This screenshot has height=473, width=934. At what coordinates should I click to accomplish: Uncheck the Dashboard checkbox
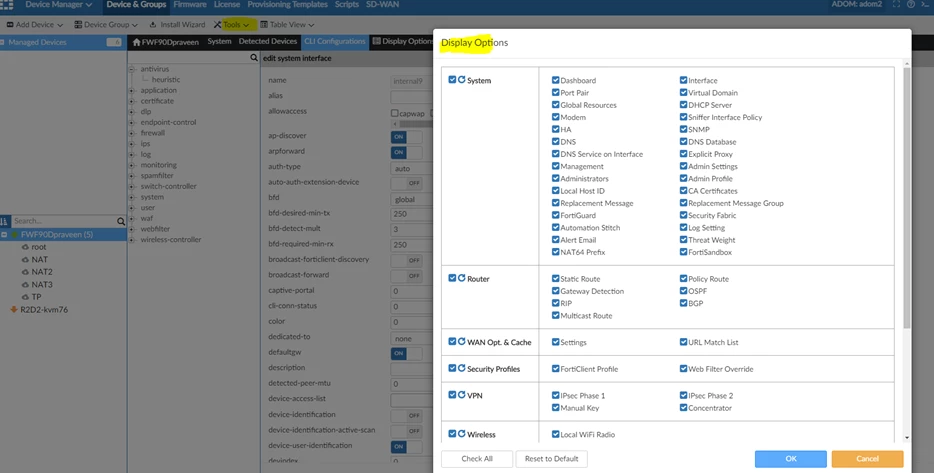pyautogui.click(x=555, y=80)
